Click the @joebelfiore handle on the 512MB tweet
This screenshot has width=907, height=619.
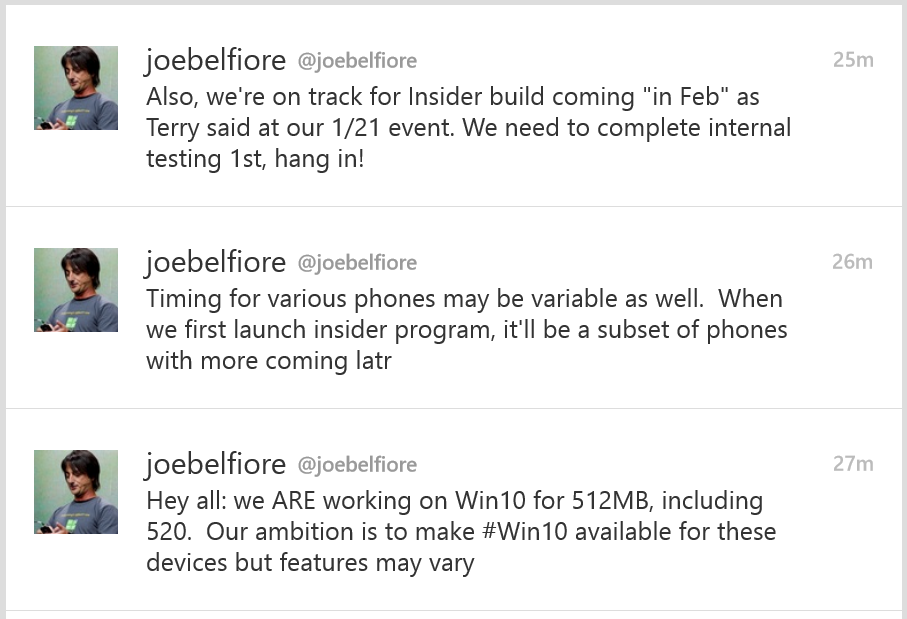[x=357, y=466]
